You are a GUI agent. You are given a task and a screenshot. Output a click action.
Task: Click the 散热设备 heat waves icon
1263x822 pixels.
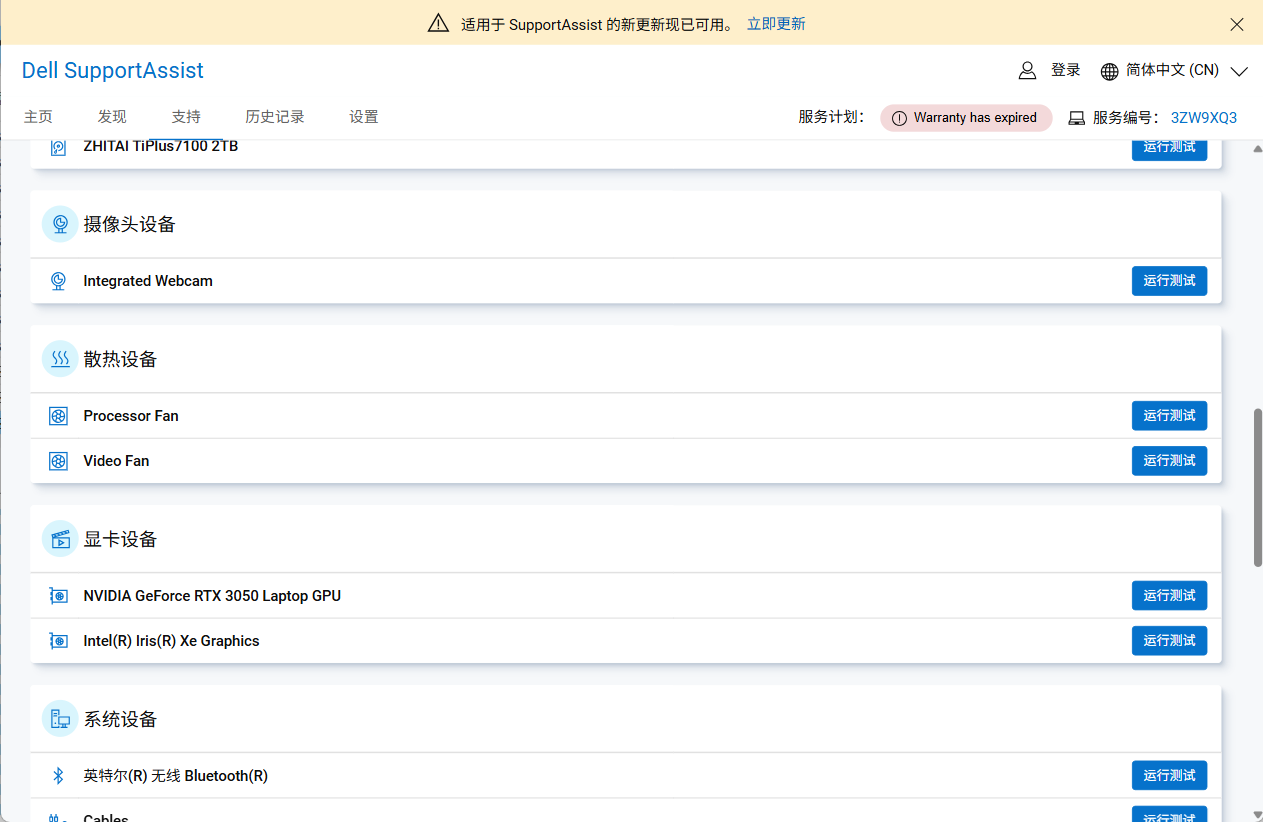[x=60, y=359]
